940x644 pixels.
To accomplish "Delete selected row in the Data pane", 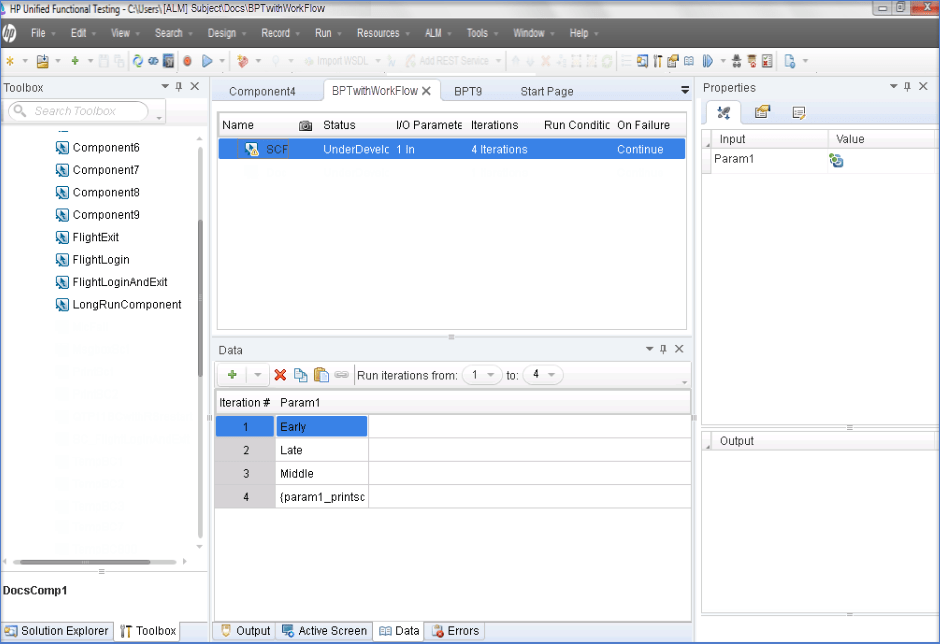I will [x=279, y=374].
